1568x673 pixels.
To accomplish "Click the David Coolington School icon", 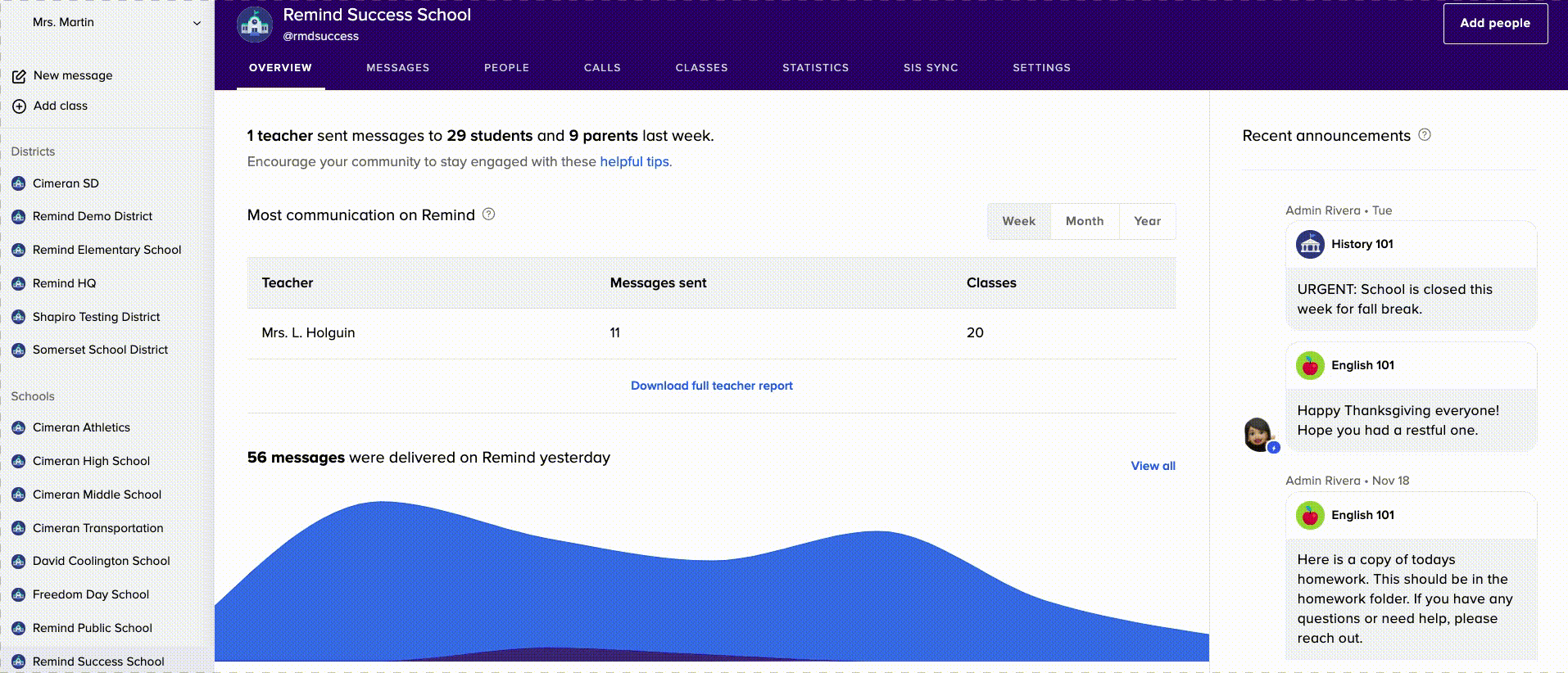I will (x=18, y=562).
